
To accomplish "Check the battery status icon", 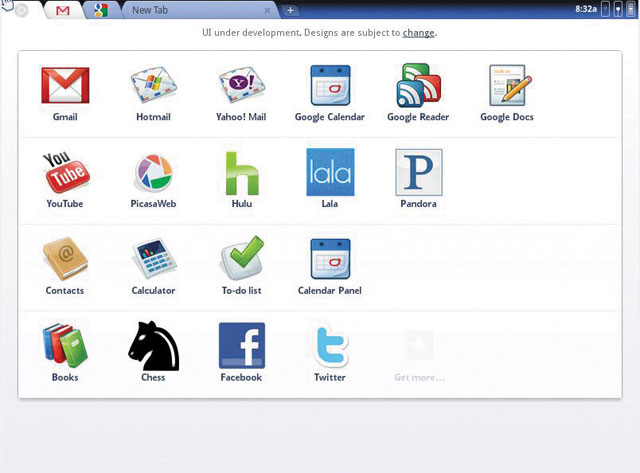I will click(618, 9).
